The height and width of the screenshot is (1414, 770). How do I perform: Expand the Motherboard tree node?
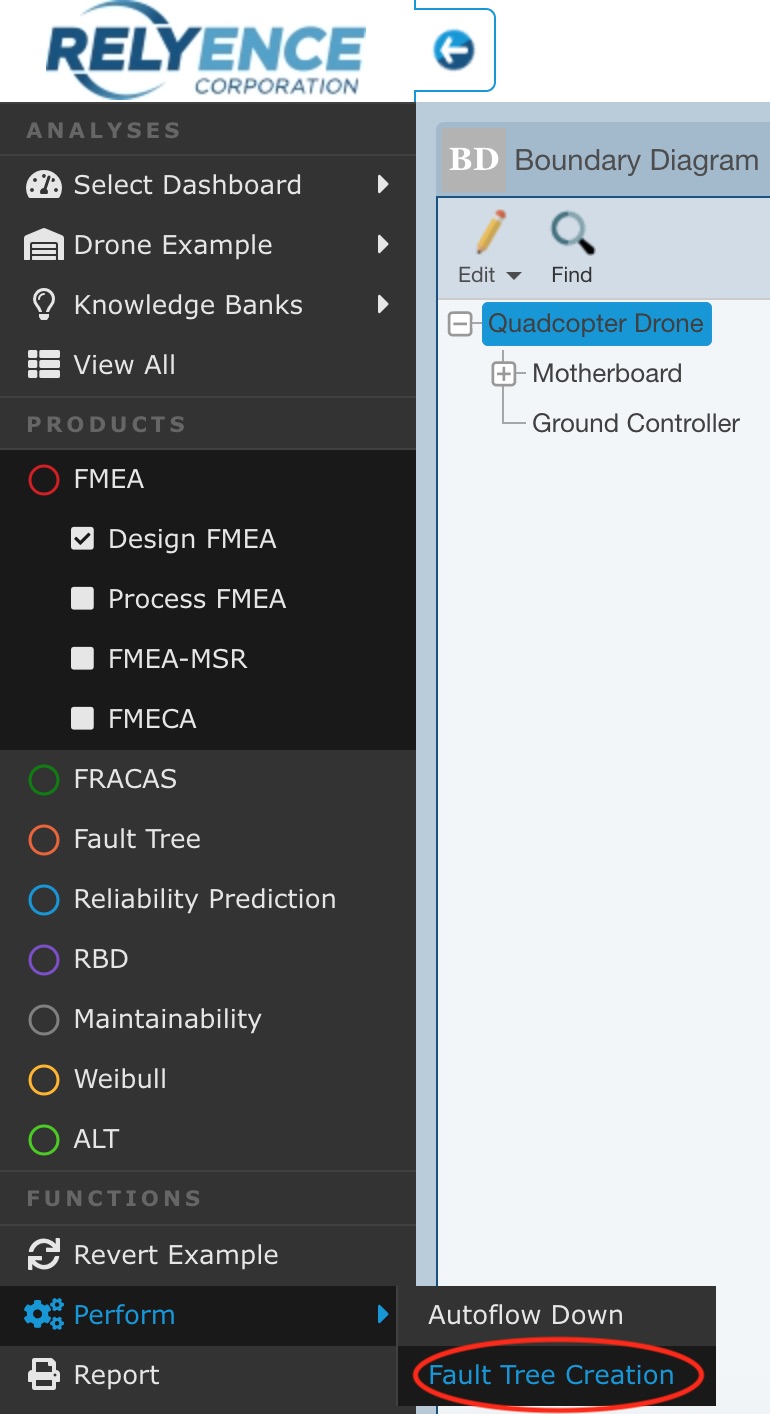(x=505, y=373)
